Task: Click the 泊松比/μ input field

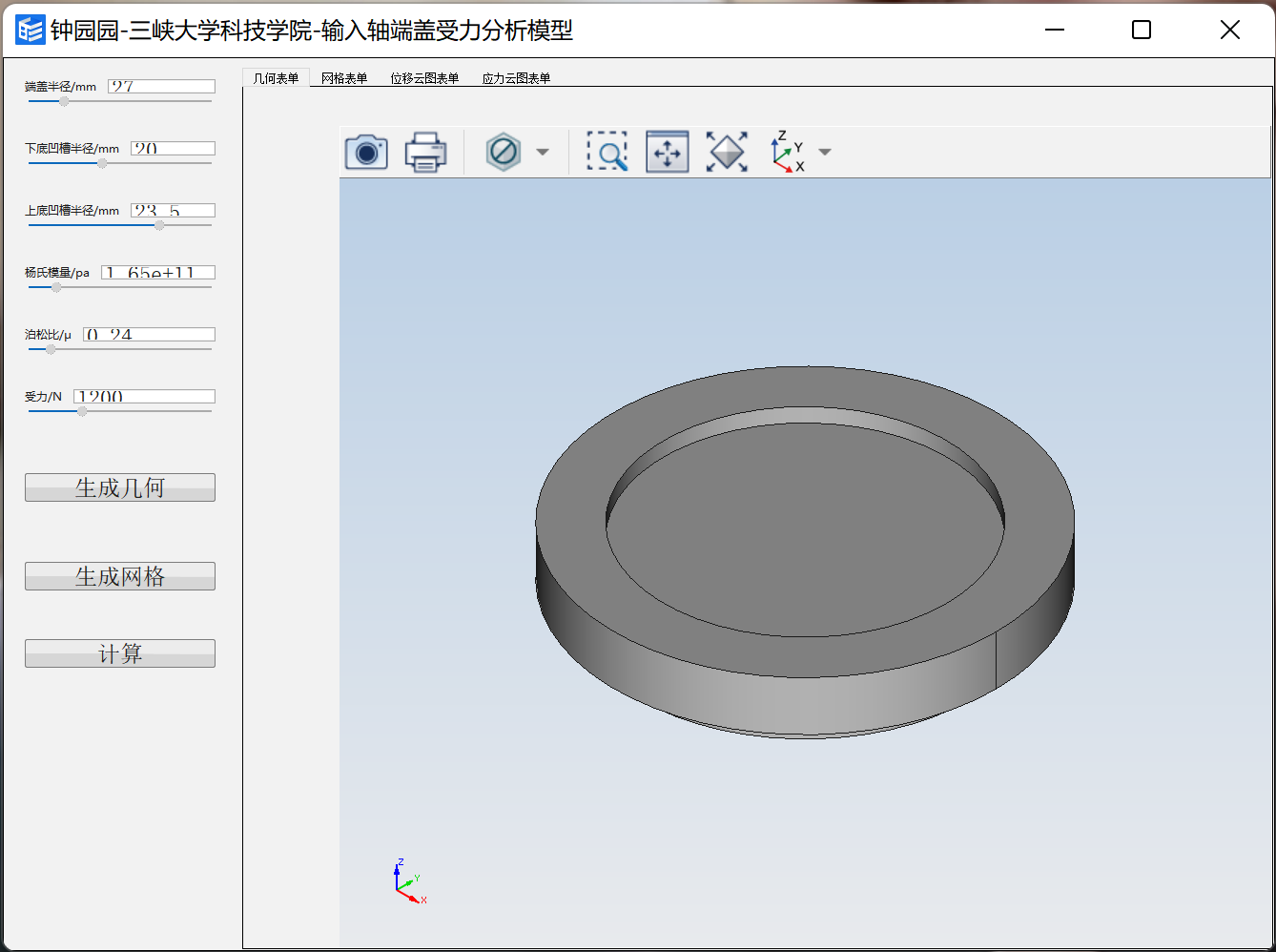Action: click(149, 334)
